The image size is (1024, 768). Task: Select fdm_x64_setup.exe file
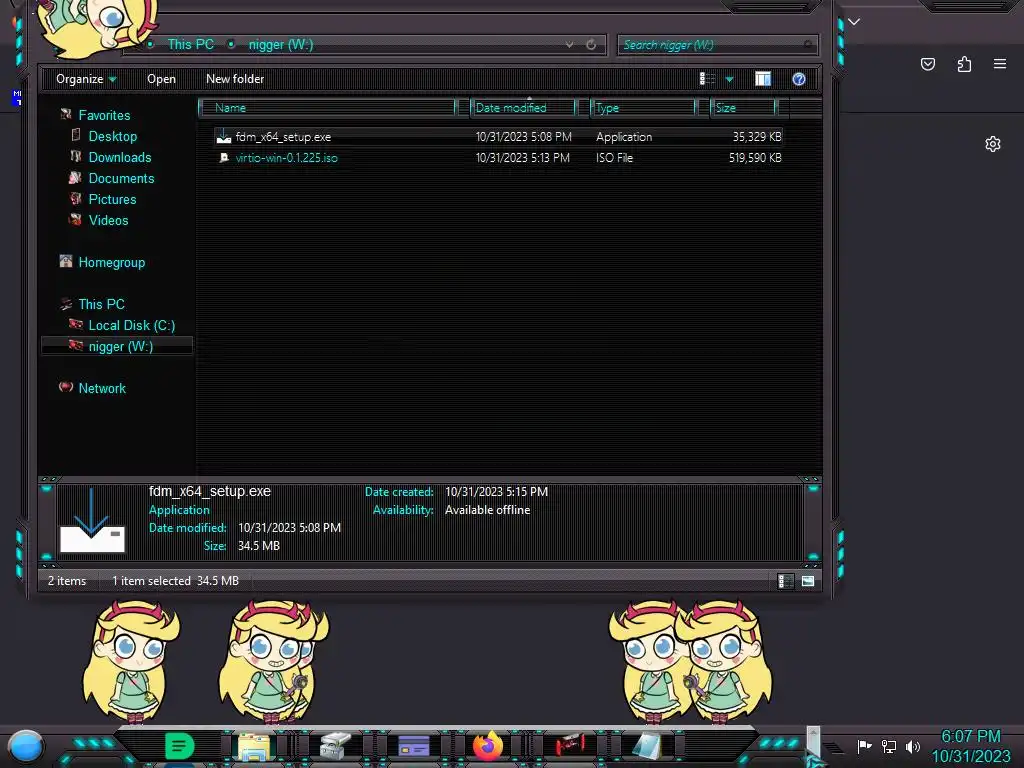pyautogui.click(x=283, y=136)
